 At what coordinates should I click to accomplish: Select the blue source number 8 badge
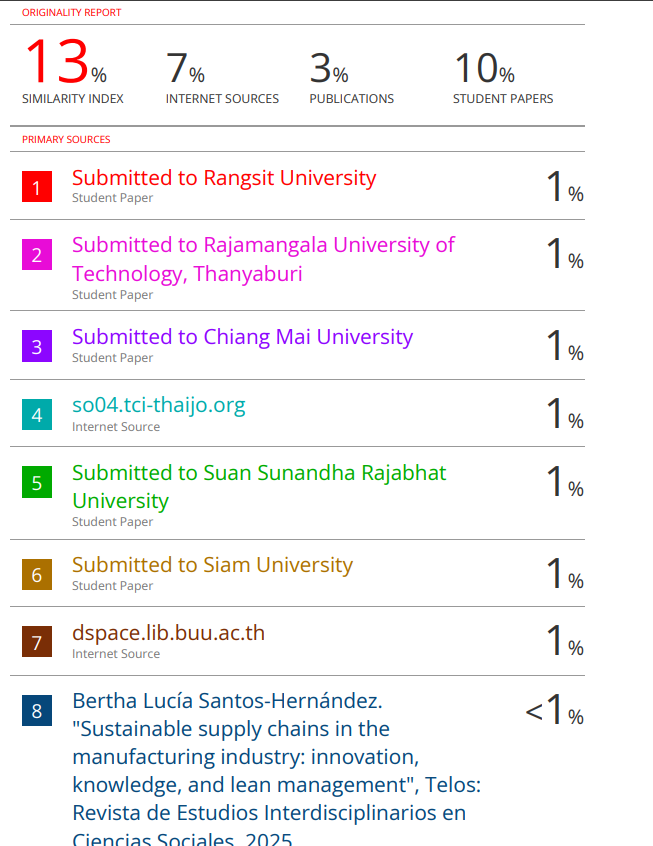point(37,711)
